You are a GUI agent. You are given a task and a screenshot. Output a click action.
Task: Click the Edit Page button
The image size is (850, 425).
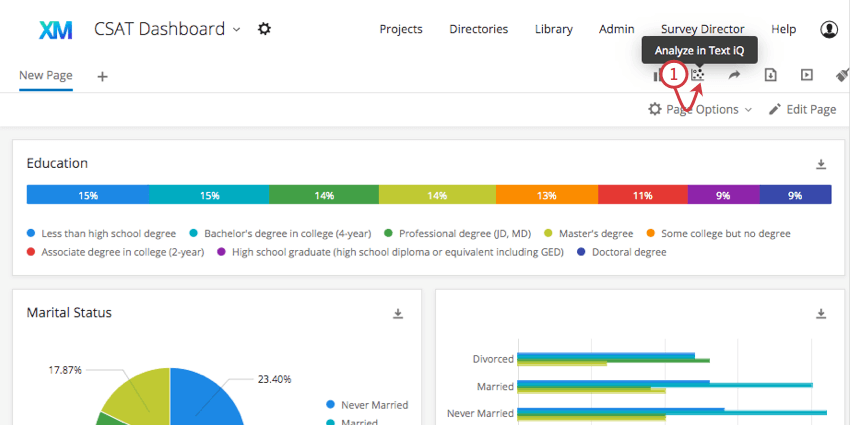[802, 109]
